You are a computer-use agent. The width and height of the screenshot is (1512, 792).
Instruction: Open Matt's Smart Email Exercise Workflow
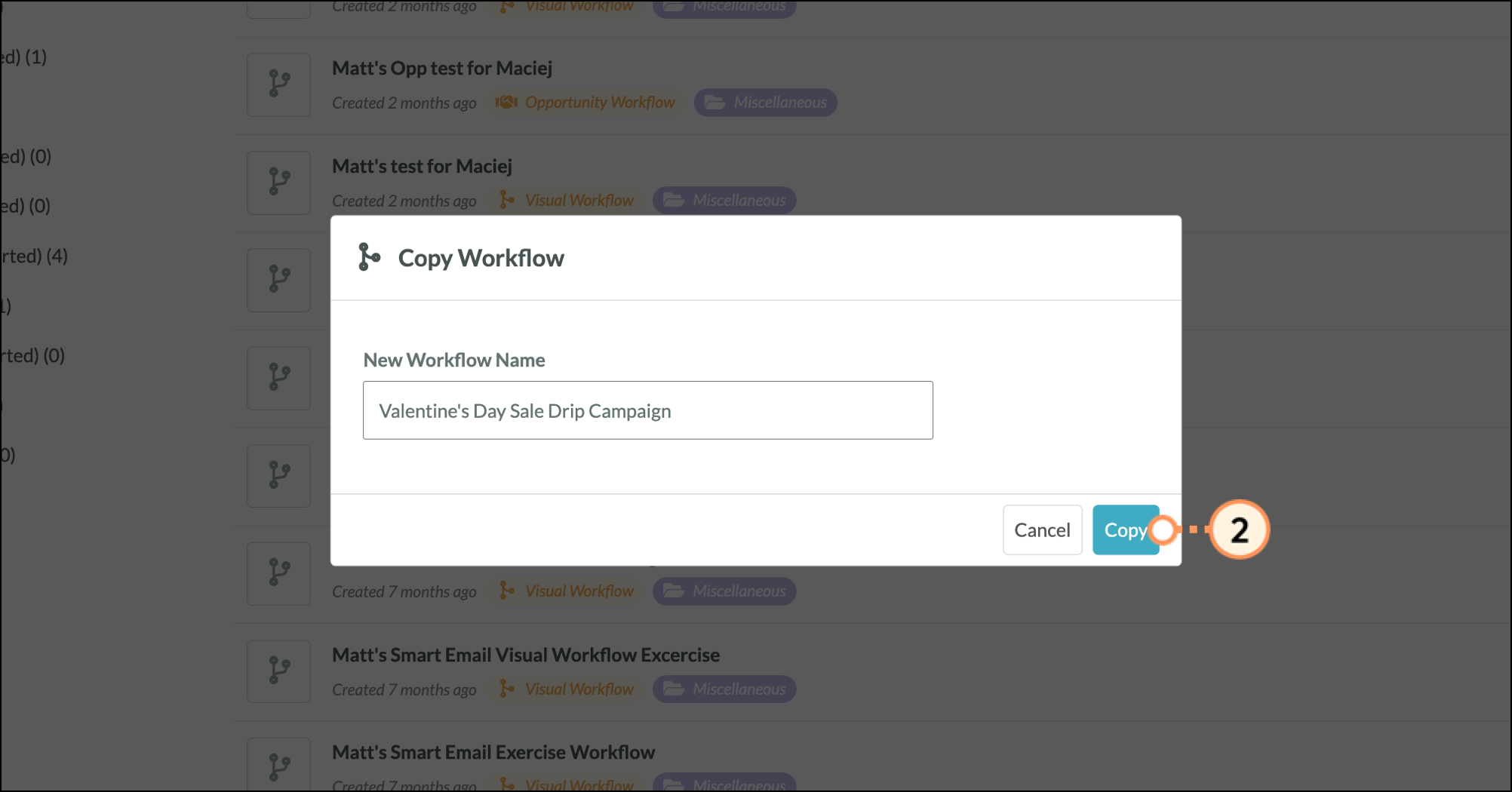click(x=493, y=753)
